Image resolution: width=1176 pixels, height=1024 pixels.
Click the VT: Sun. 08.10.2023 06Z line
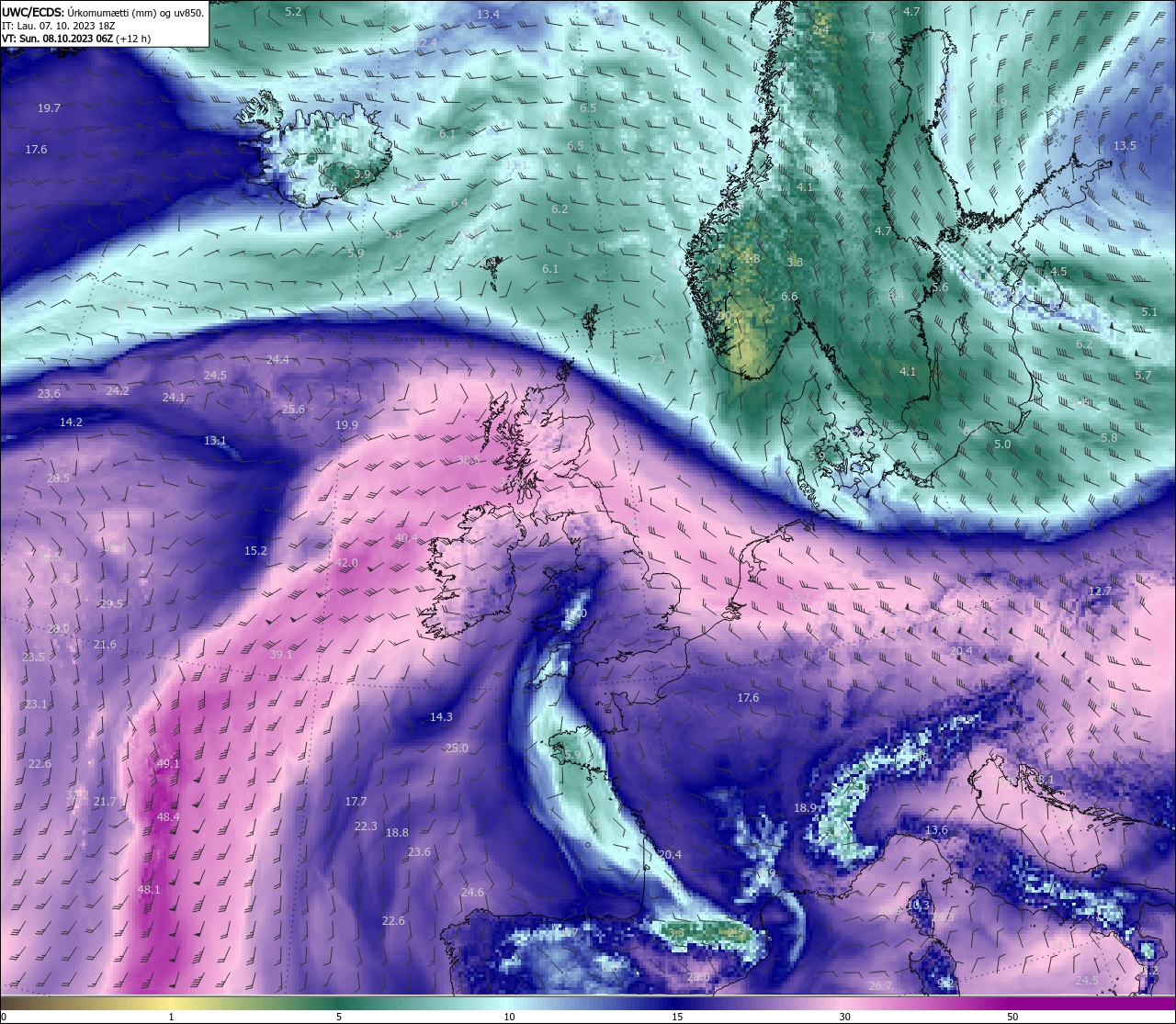click(x=76, y=39)
